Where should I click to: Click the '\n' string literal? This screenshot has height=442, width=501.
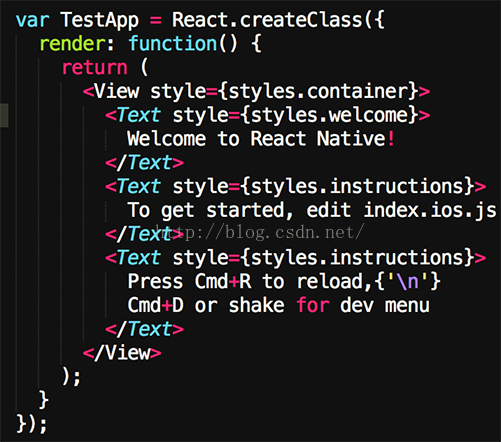408,281
